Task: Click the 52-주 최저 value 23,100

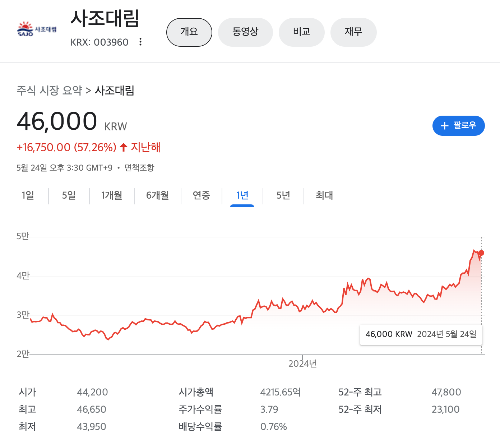Action: (x=446, y=410)
